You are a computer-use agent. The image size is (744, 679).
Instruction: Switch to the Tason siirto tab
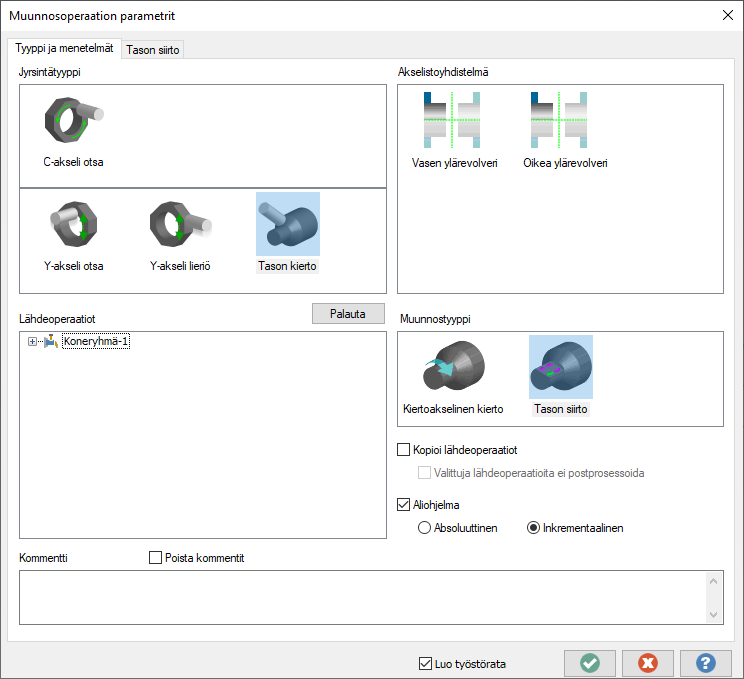pos(153,49)
